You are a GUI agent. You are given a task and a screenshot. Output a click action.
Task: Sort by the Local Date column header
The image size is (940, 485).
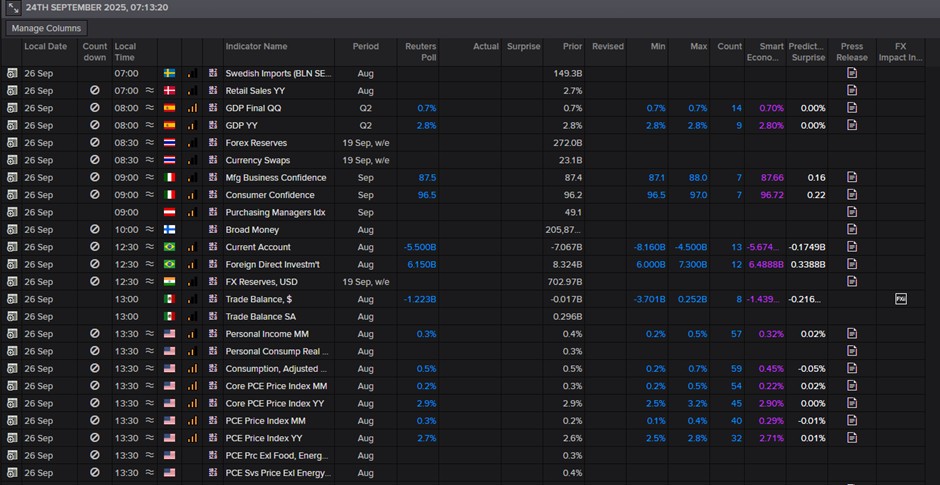(x=45, y=47)
